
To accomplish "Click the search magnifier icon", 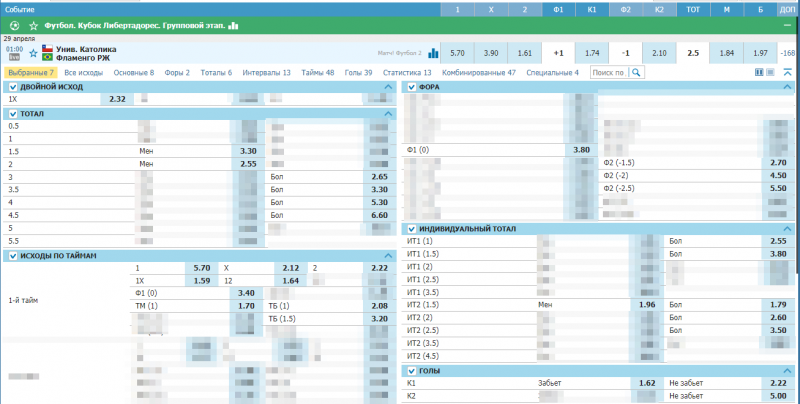I will point(635,73).
